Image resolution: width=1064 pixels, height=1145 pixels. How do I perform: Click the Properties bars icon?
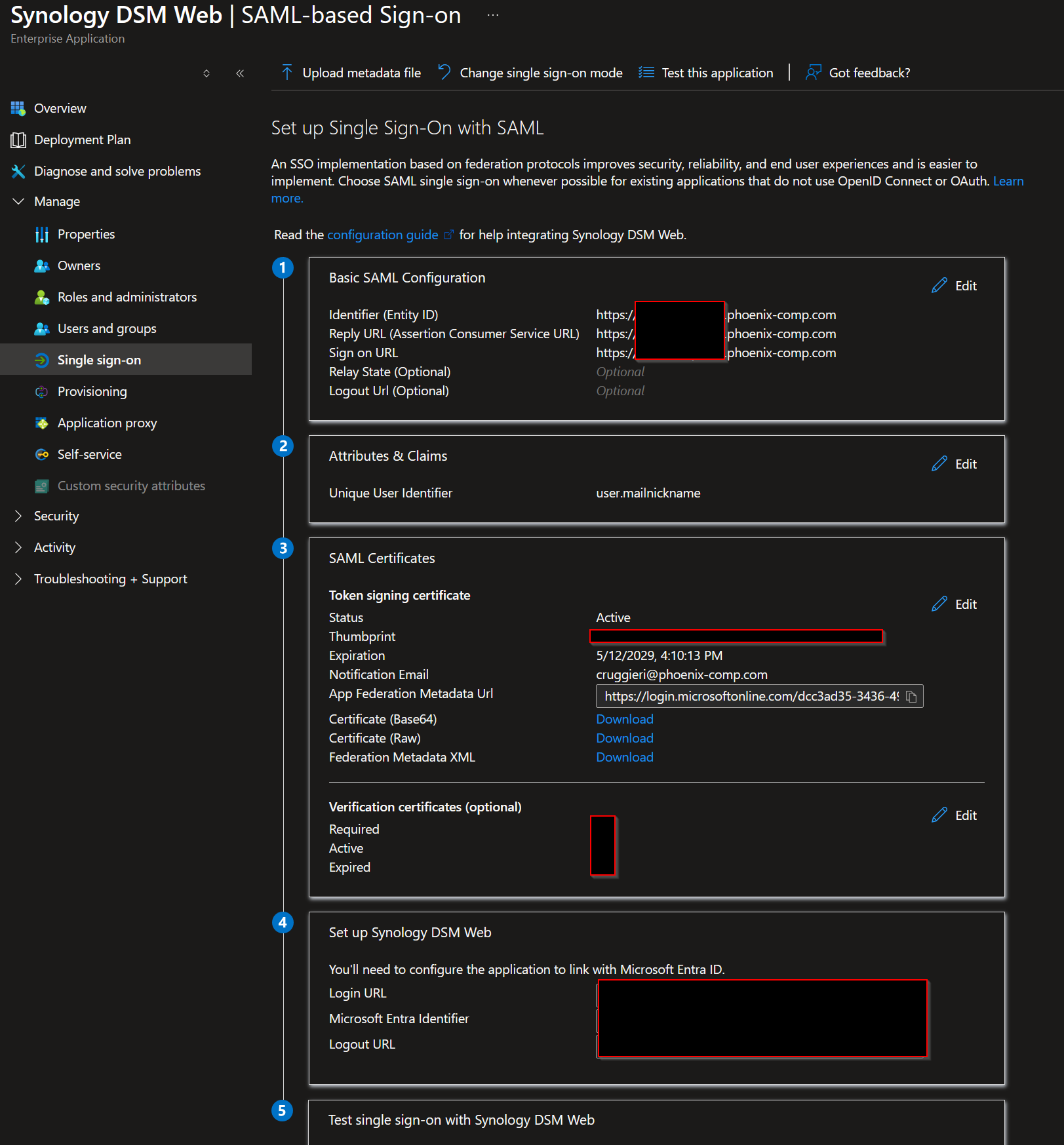pyautogui.click(x=42, y=234)
